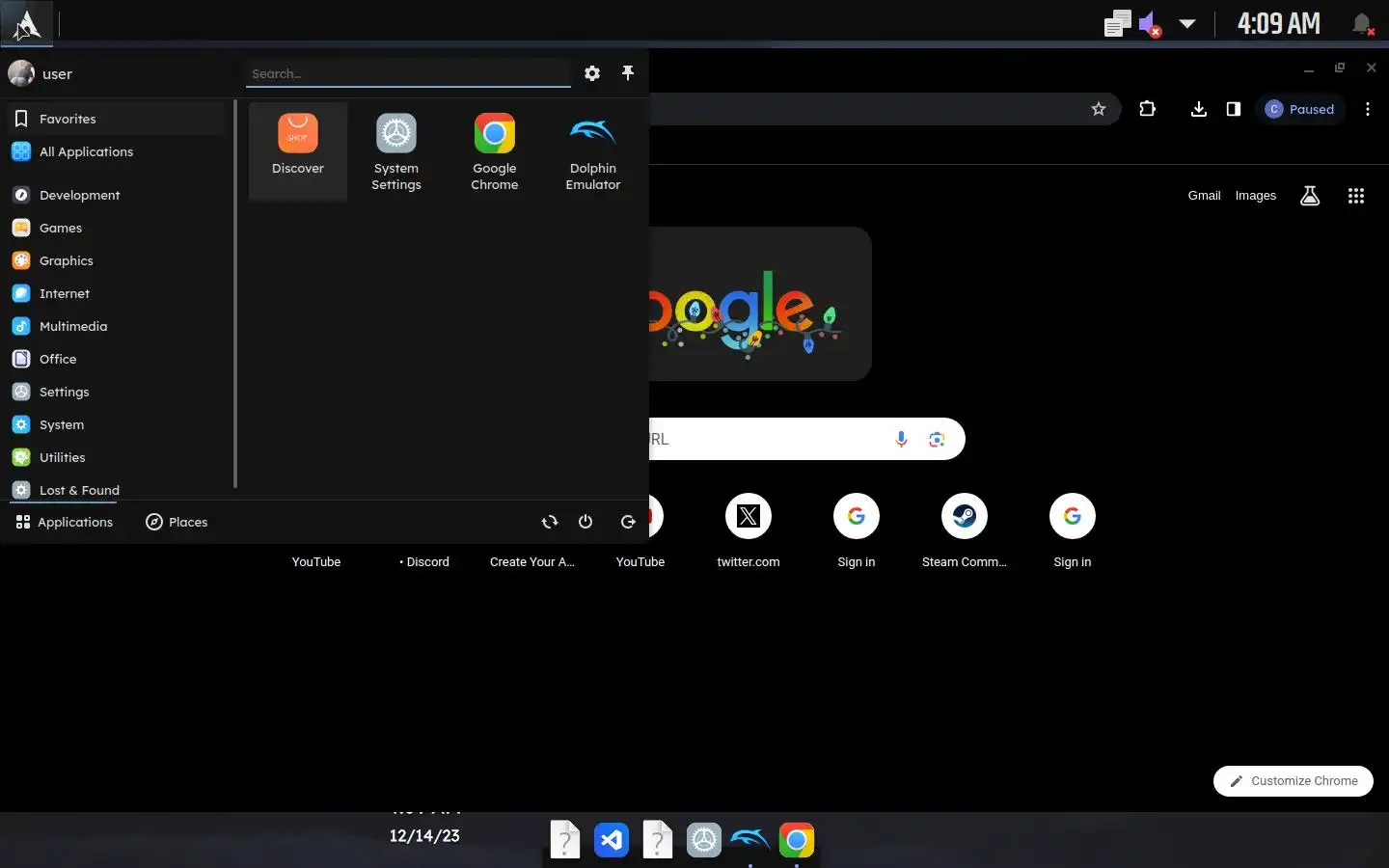Search by image with Lens icon
The width and height of the screenshot is (1389, 868).
[x=936, y=439]
